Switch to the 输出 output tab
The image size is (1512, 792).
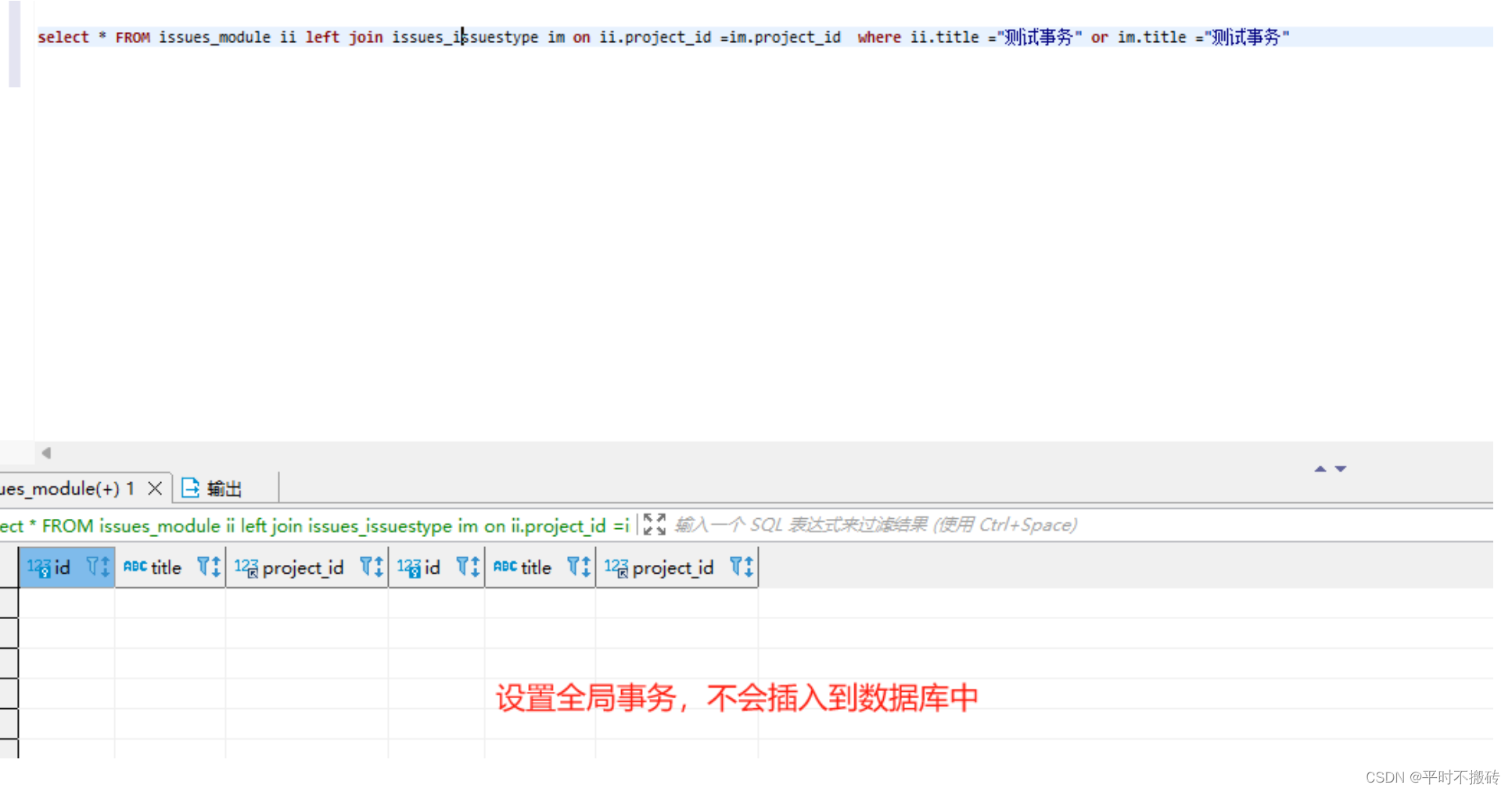pos(212,488)
